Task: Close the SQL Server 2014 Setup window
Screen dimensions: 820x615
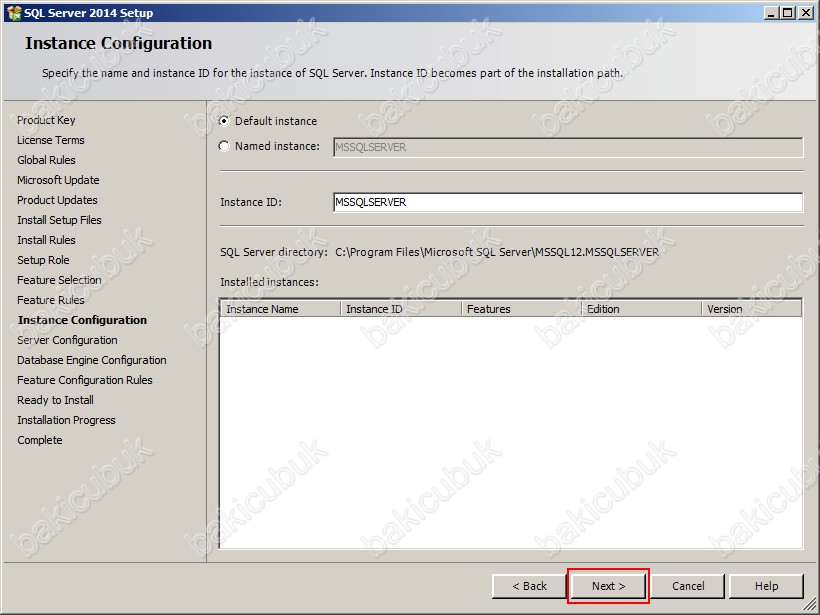Action: [x=806, y=13]
